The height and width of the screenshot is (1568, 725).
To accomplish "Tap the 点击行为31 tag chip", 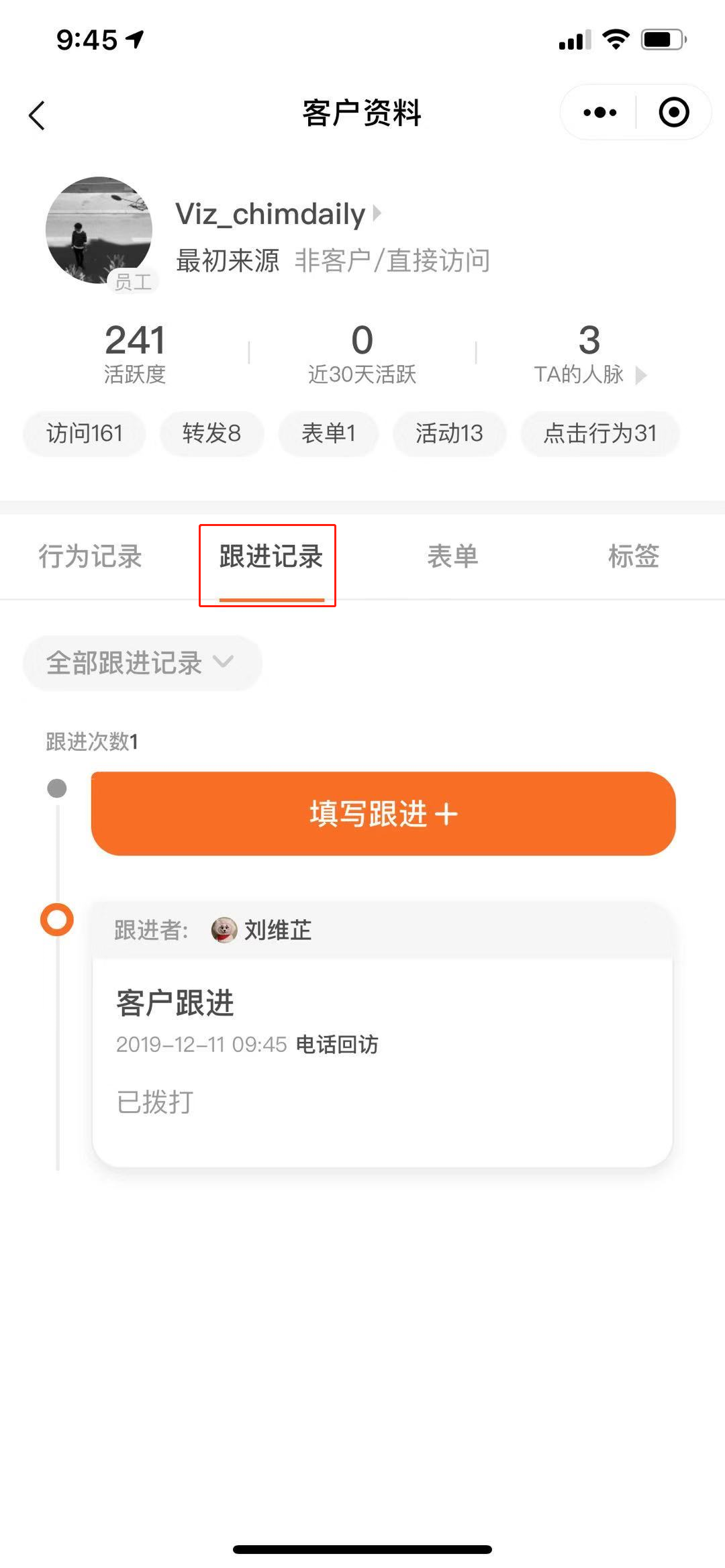I will pos(600,433).
